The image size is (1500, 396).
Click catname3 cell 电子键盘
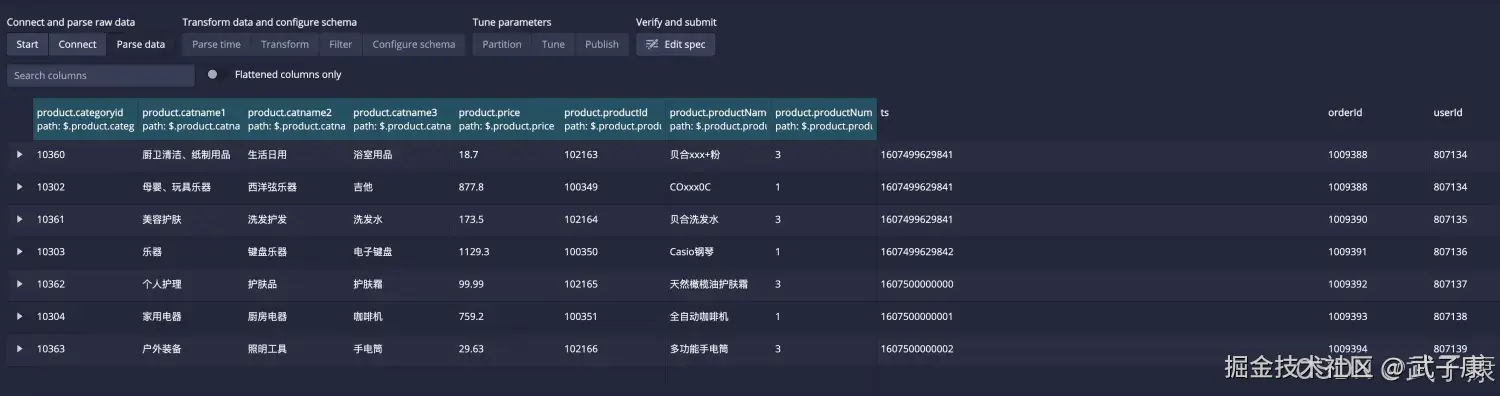pyautogui.click(x=373, y=252)
